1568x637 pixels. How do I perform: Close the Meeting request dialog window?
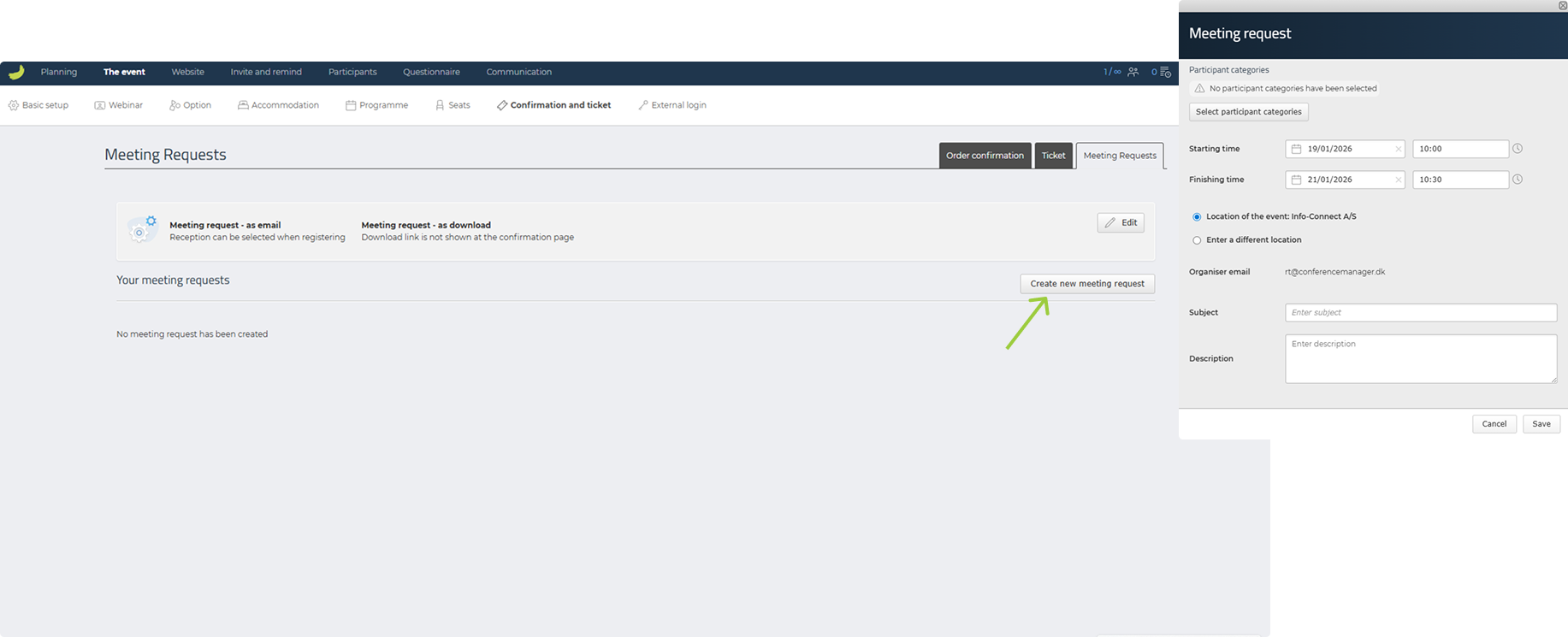pyautogui.click(x=1563, y=5)
